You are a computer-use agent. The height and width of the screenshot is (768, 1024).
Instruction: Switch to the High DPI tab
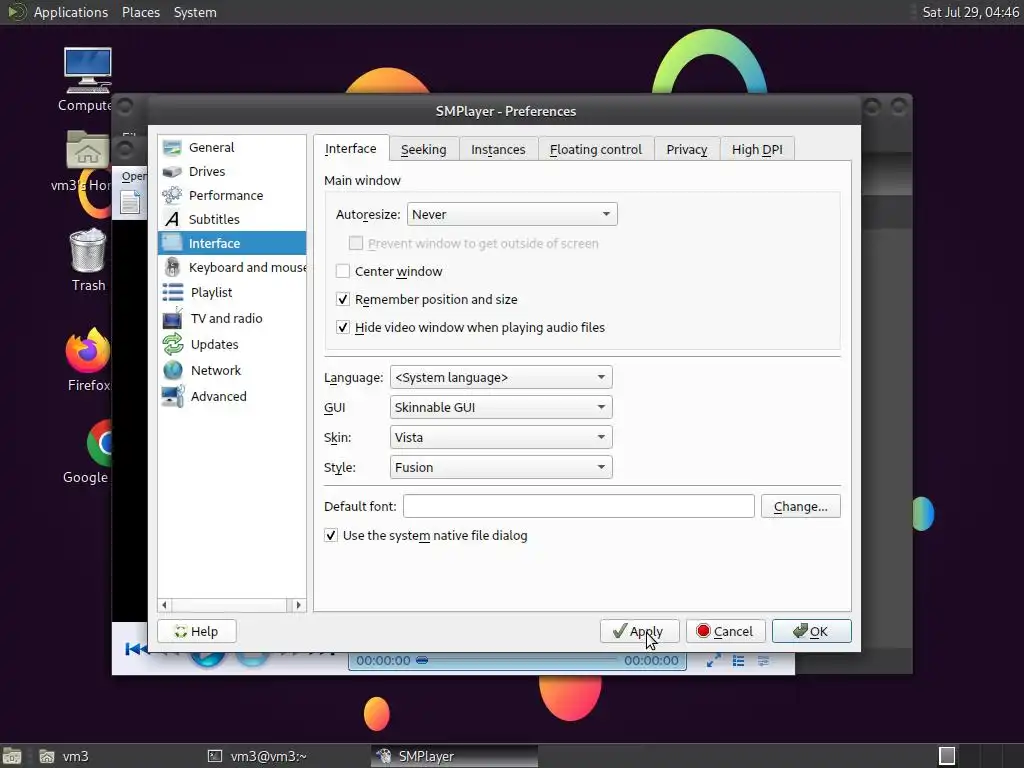(x=757, y=150)
